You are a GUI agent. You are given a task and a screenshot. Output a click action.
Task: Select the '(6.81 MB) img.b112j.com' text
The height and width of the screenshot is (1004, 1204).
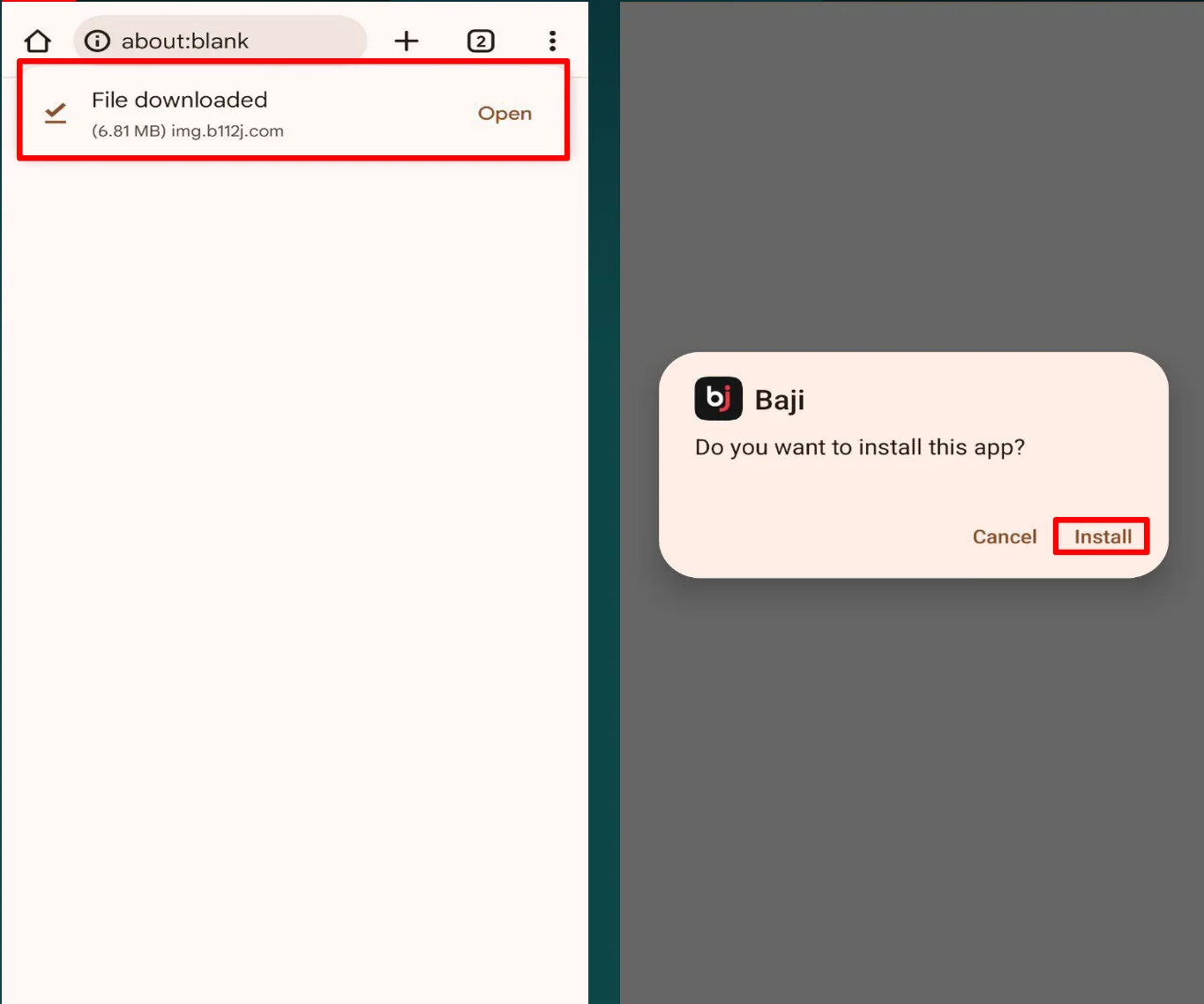[x=188, y=131]
